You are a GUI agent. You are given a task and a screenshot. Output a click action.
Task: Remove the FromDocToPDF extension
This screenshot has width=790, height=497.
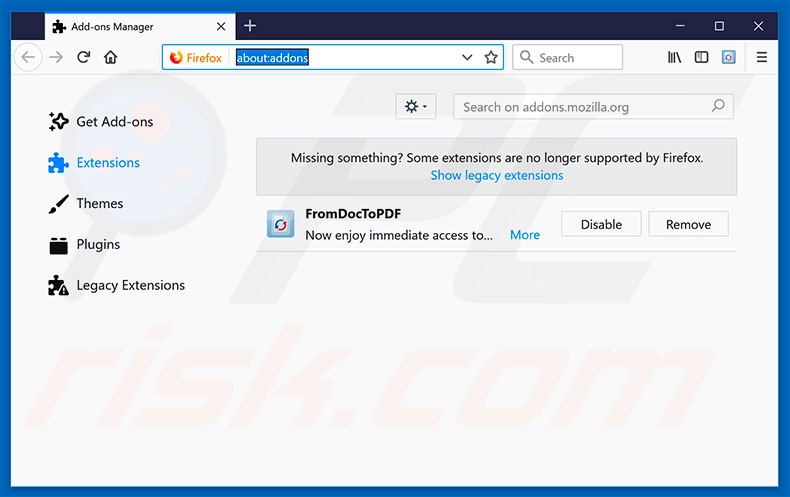[x=688, y=224]
